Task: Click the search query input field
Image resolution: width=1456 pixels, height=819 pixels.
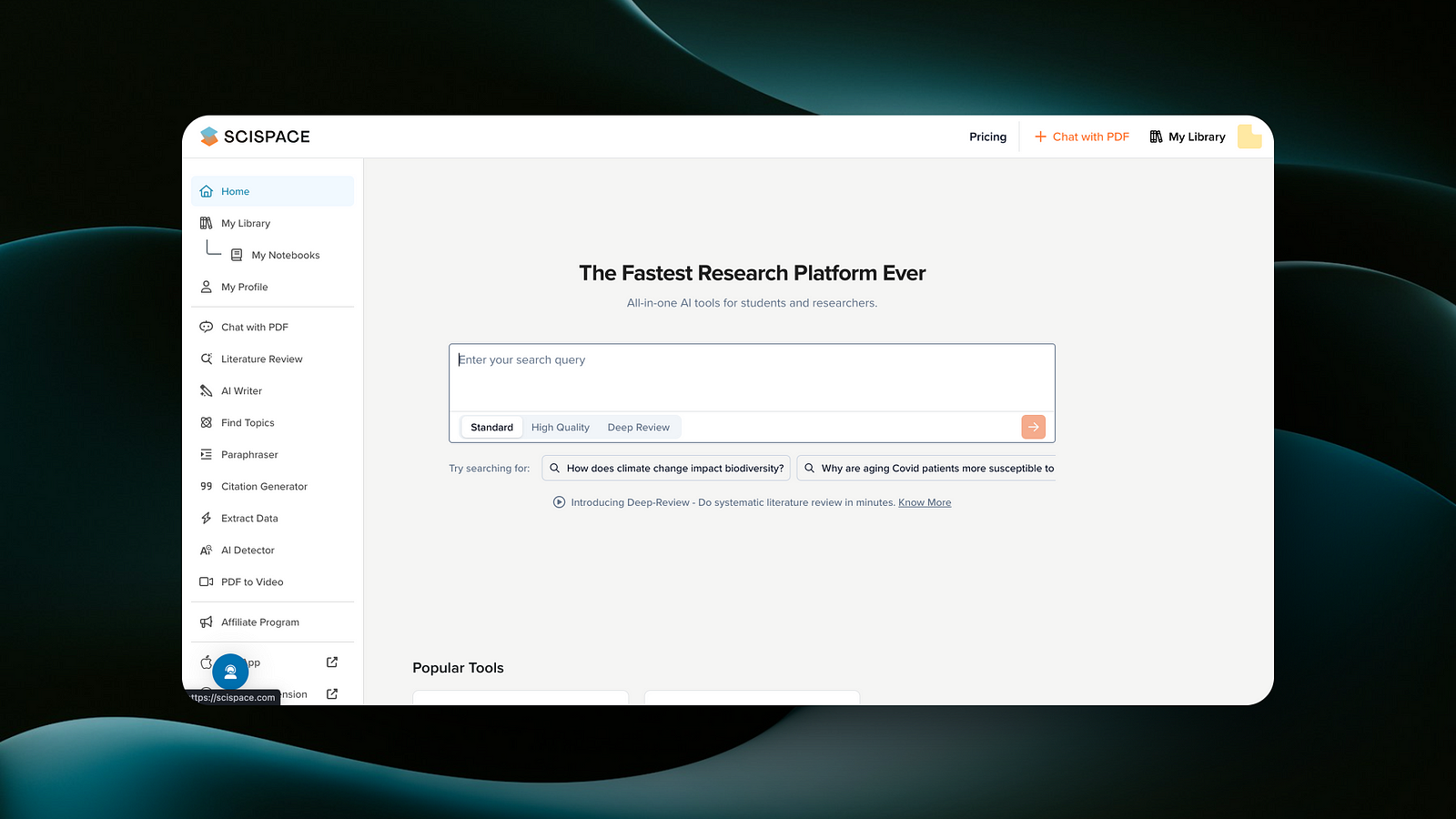Action: click(752, 378)
